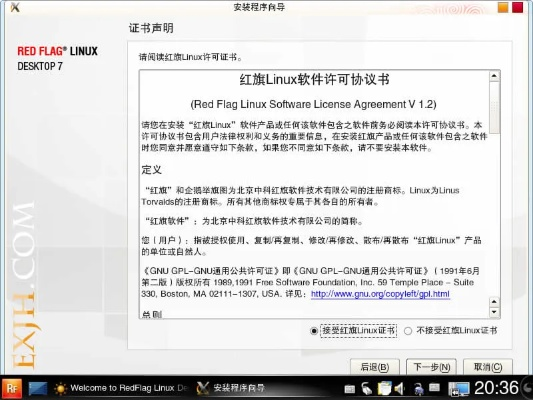Image resolution: width=533 pixels, height=400 pixels.
Task: Click the small card tray icon beside monitor
Action: point(435,387)
